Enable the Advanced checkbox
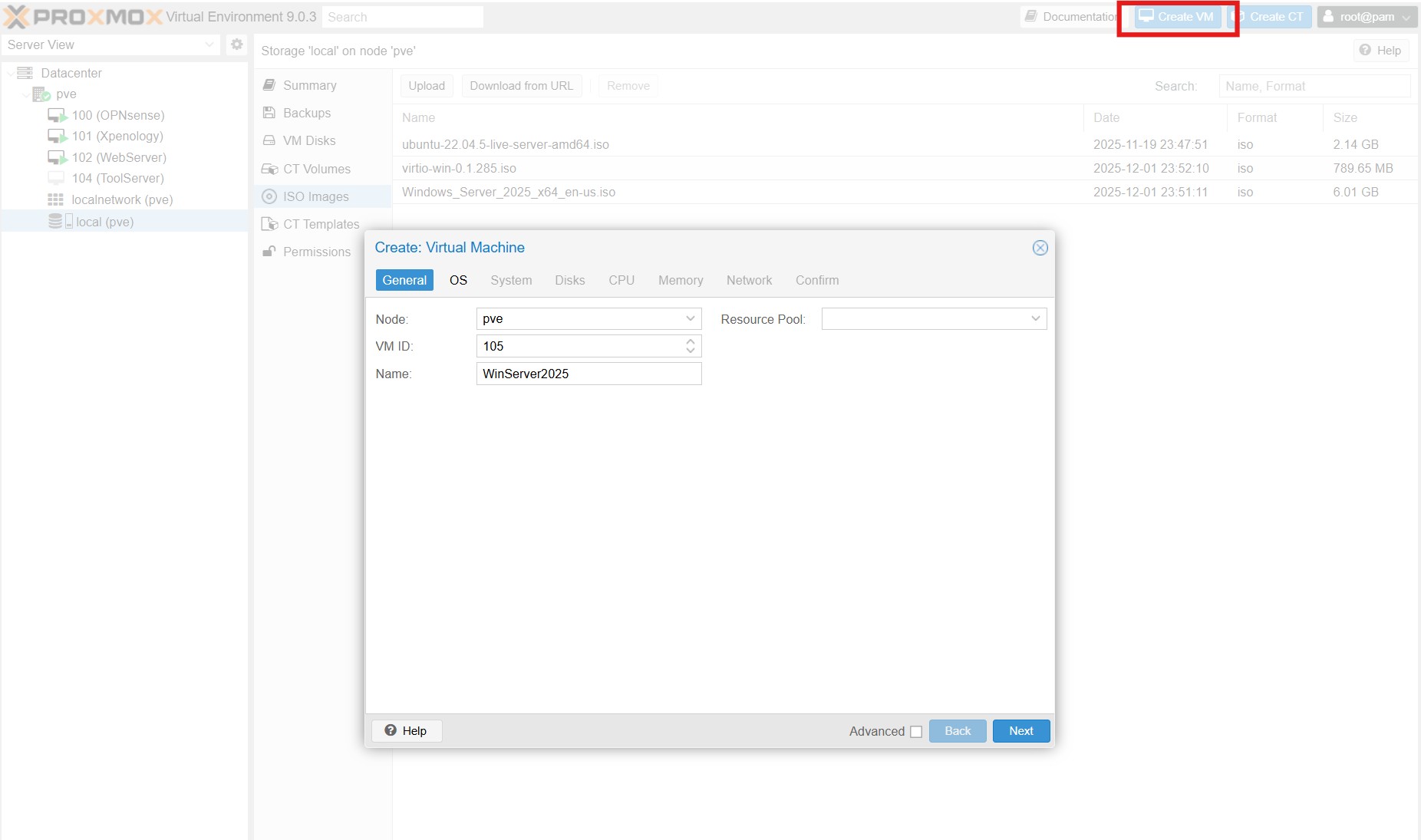This screenshot has width=1421, height=840. pos(916,732)
